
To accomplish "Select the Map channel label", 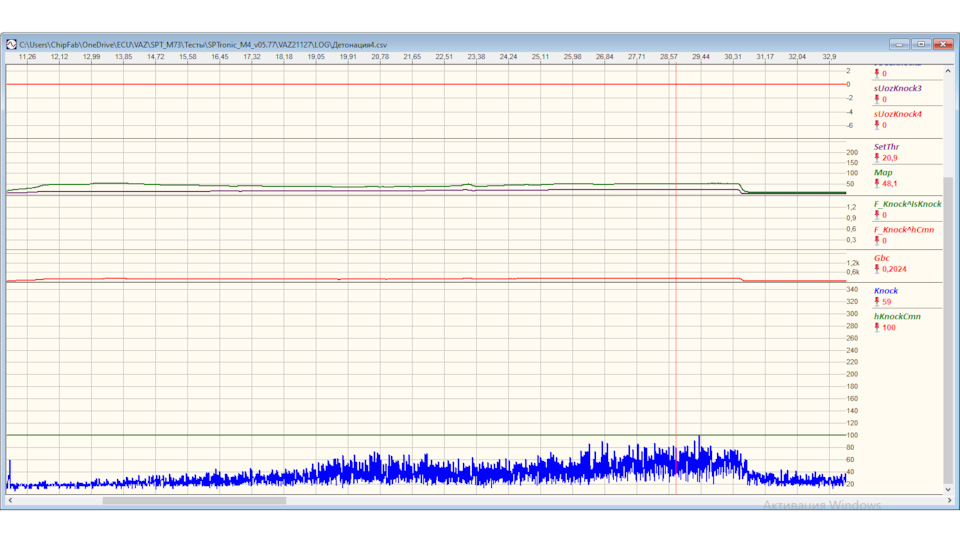I will coord(883,173).
